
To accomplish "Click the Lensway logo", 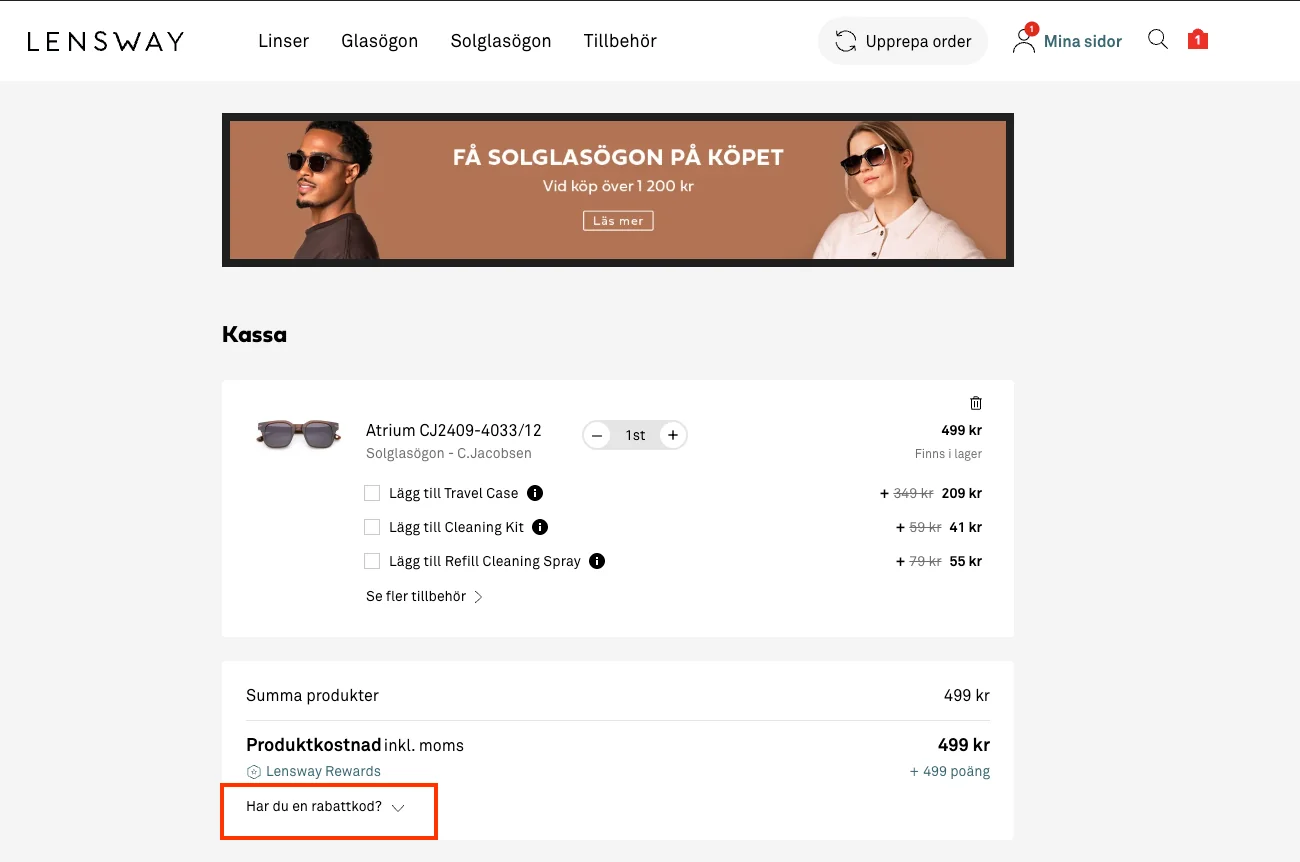I will pos(105,41).
